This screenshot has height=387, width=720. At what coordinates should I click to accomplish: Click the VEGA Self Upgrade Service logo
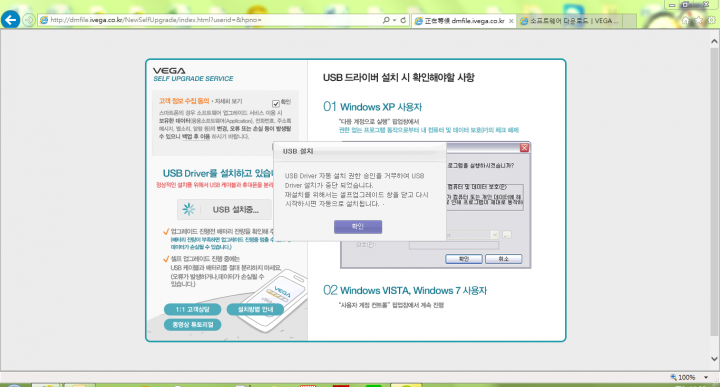(193, 74)
